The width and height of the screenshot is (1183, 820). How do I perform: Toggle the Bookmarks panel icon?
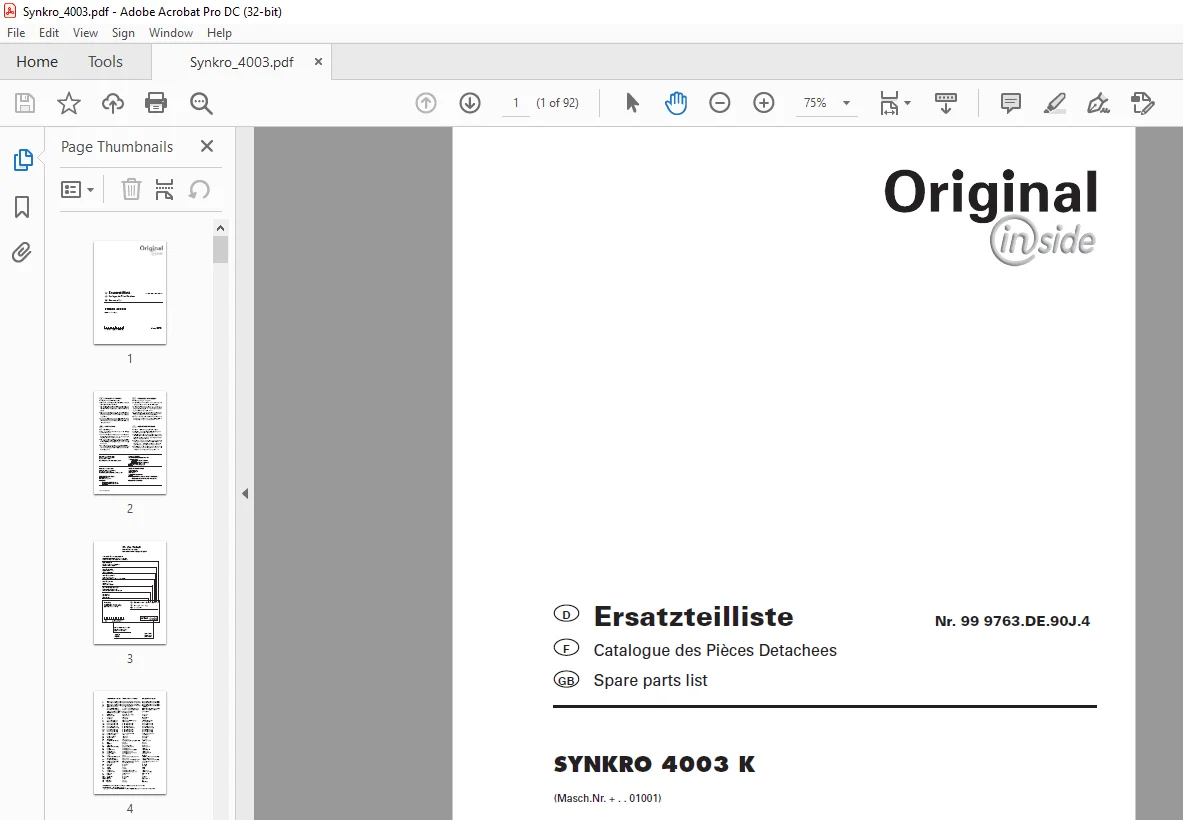coord(22,207)
